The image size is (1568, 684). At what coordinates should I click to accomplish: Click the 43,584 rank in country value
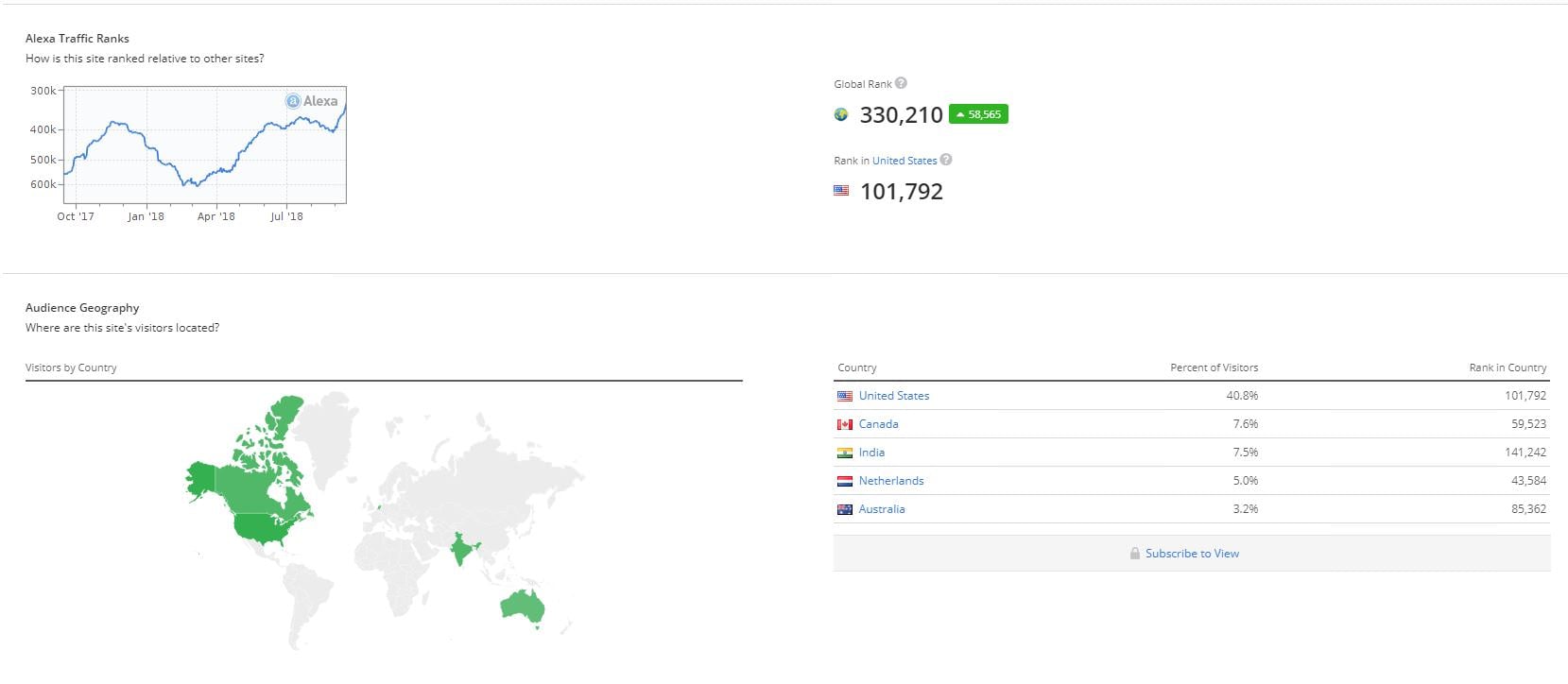click(1528, 481)
